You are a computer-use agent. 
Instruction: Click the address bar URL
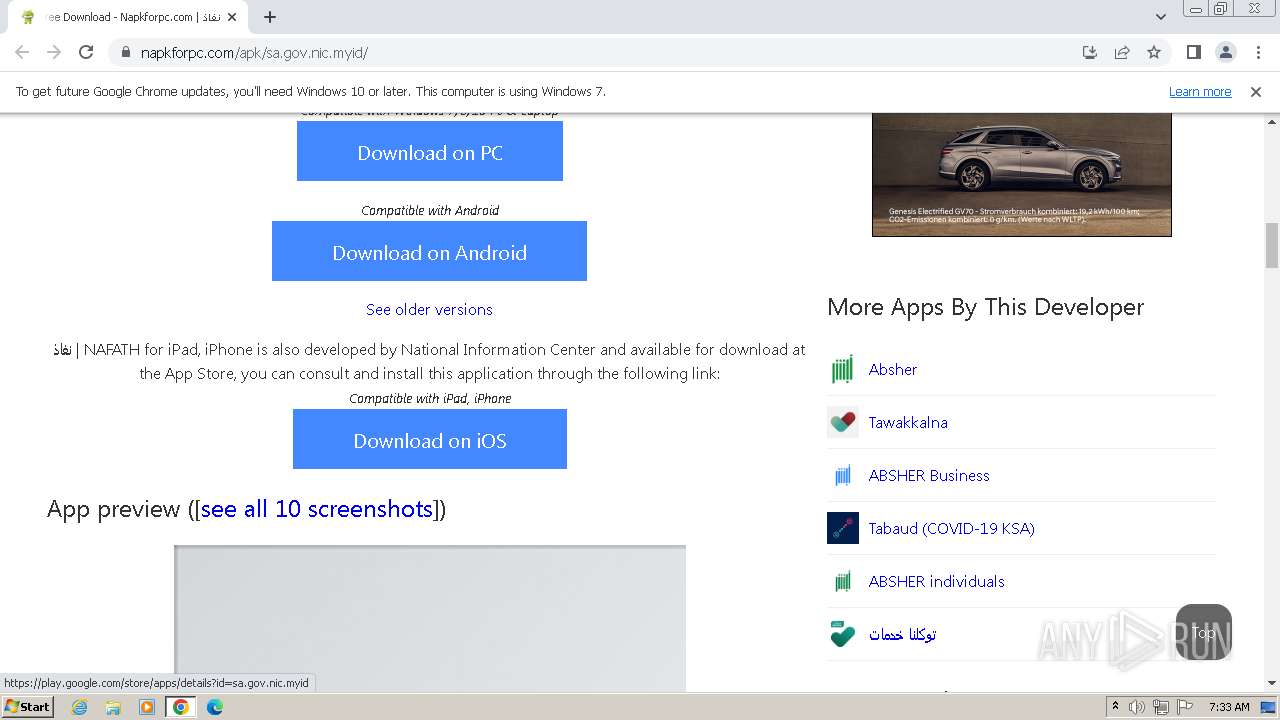pyautogui.click(x=254, y=53)
